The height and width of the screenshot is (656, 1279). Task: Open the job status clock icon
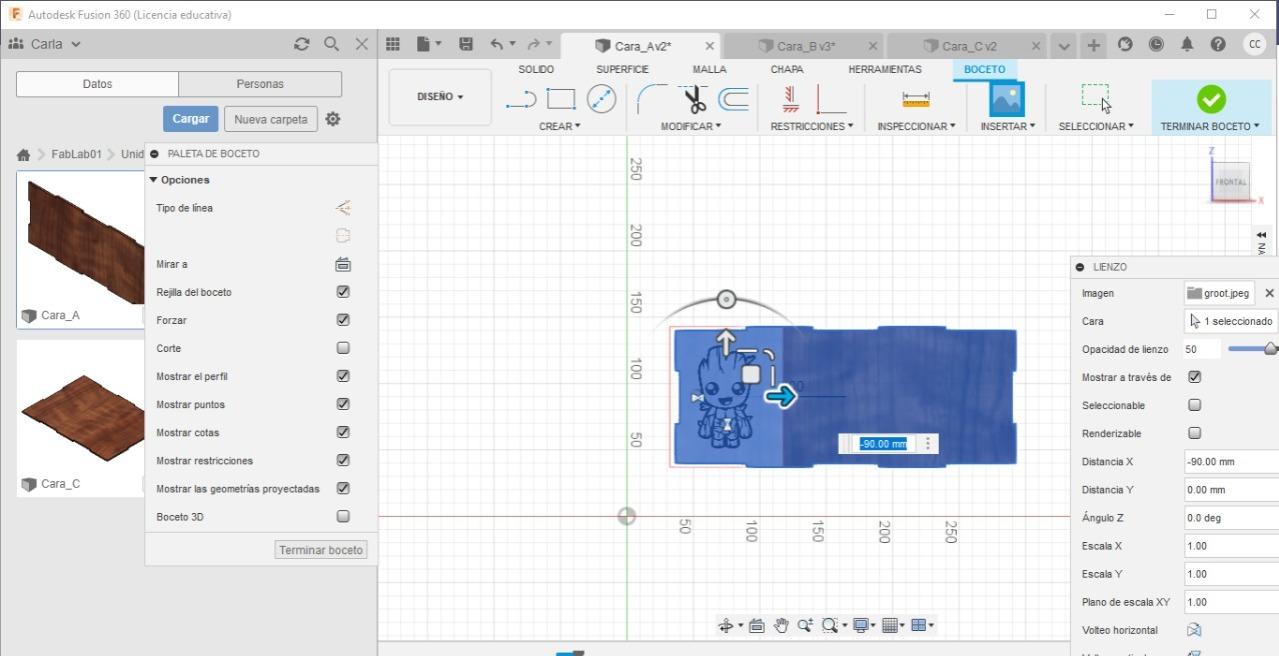coord(1157,44)
